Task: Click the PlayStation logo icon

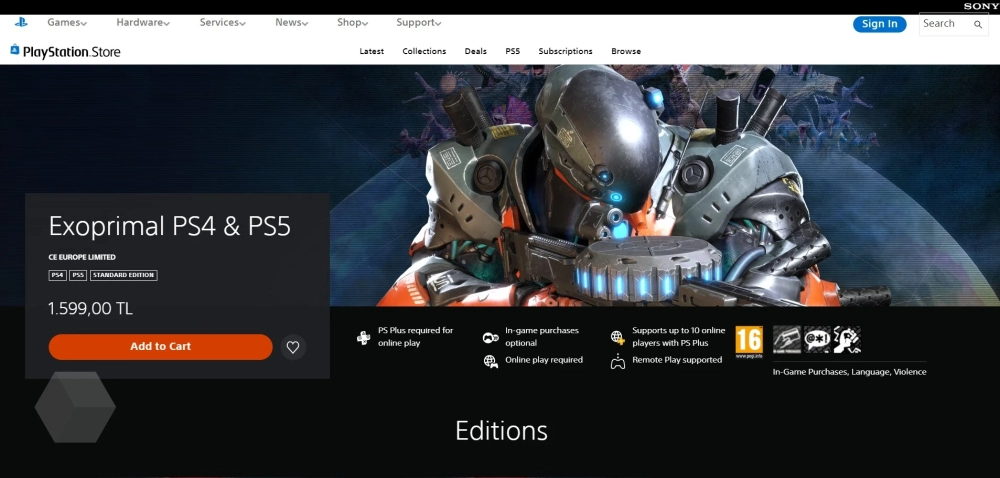Action: 21,22
